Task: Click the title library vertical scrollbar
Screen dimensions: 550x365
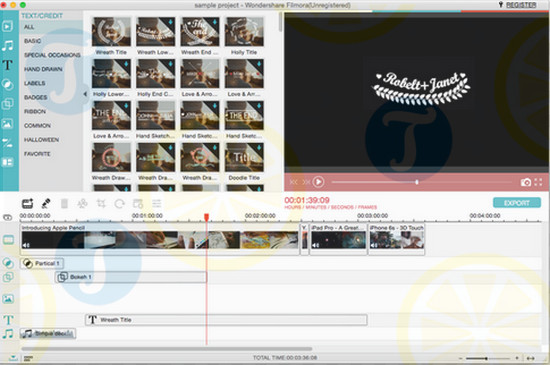Action: pyautogui.click(x=280, y=22)
